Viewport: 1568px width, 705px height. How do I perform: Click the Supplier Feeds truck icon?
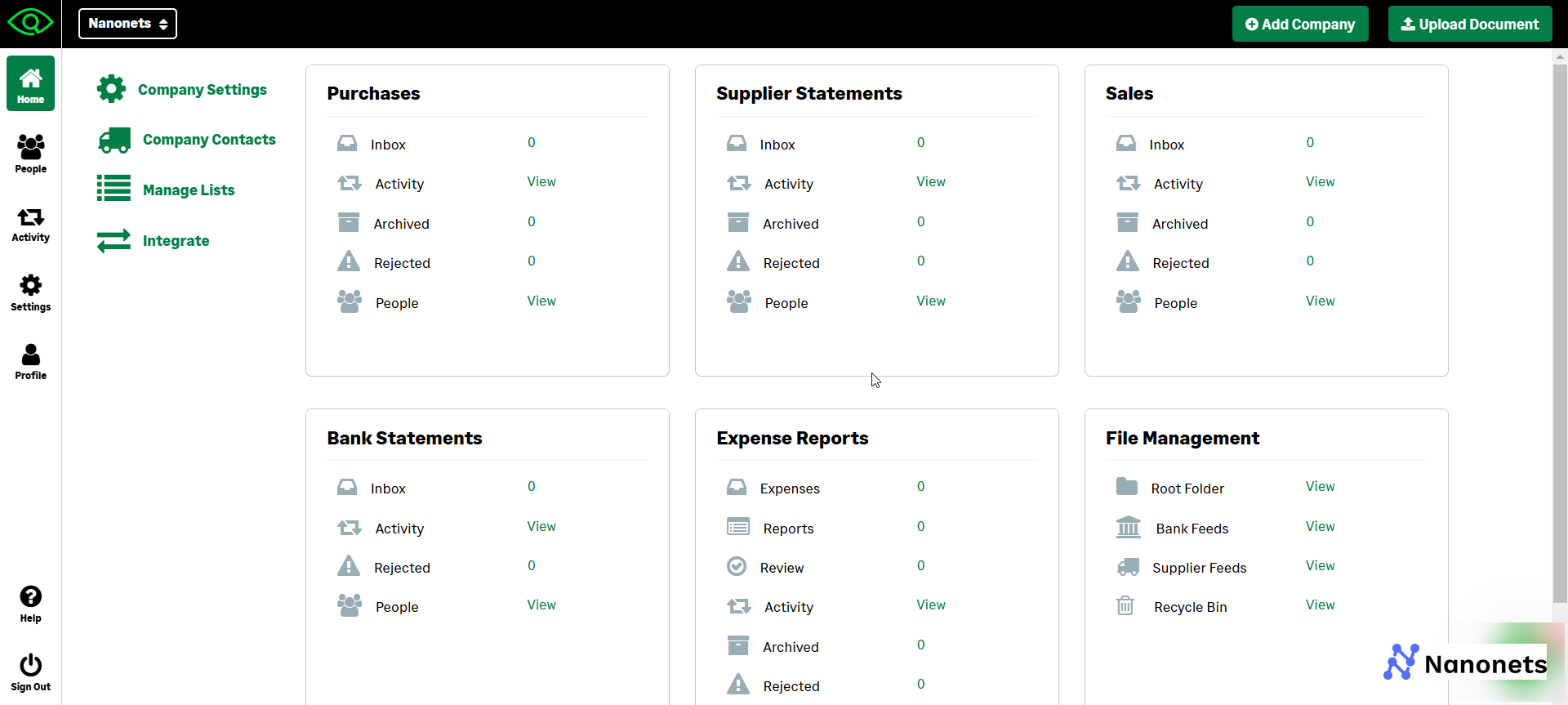click(1128, 567)
